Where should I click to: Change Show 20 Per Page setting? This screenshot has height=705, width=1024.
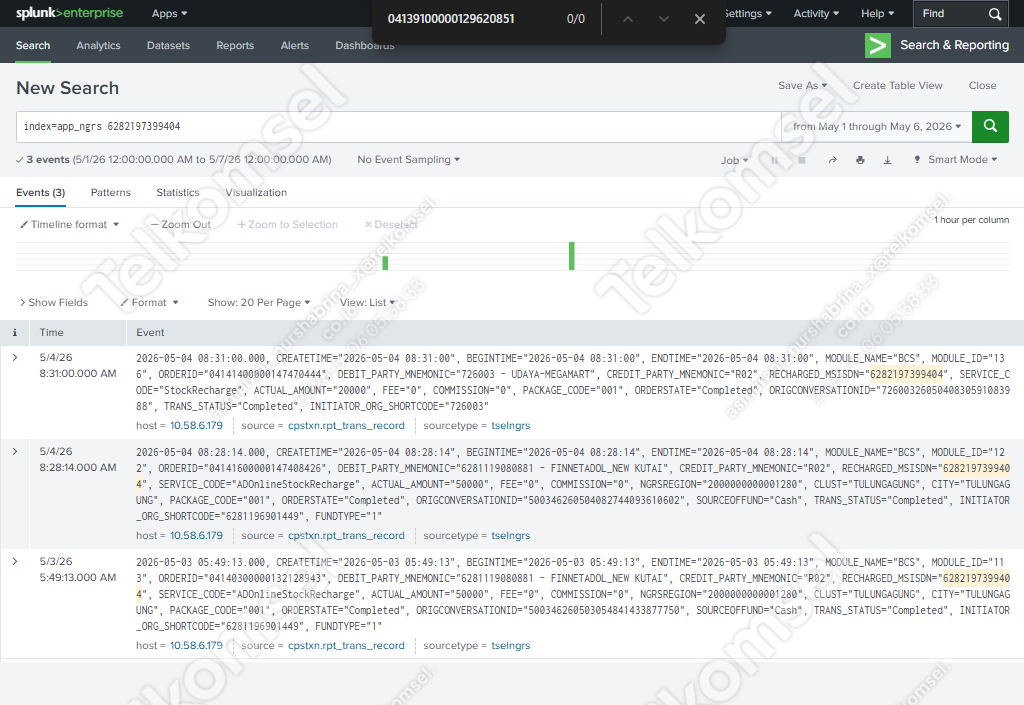tap(259, 303)
